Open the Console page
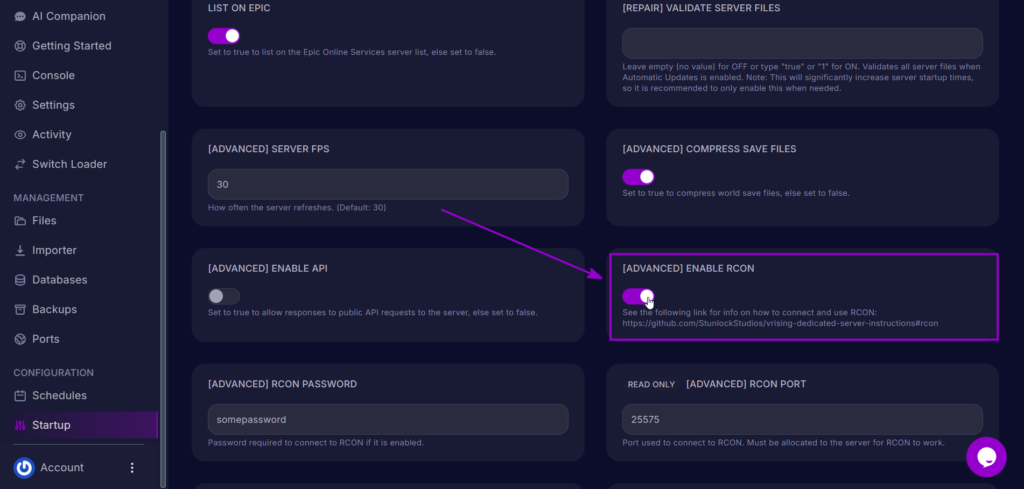Viewport: 1024px width, 489px height. pos(54,76)
